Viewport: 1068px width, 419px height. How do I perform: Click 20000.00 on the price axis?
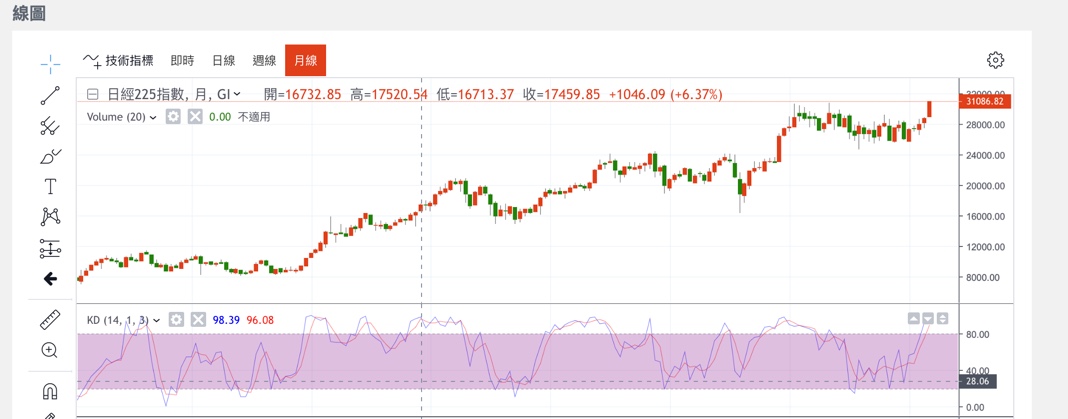coord(986,186)
